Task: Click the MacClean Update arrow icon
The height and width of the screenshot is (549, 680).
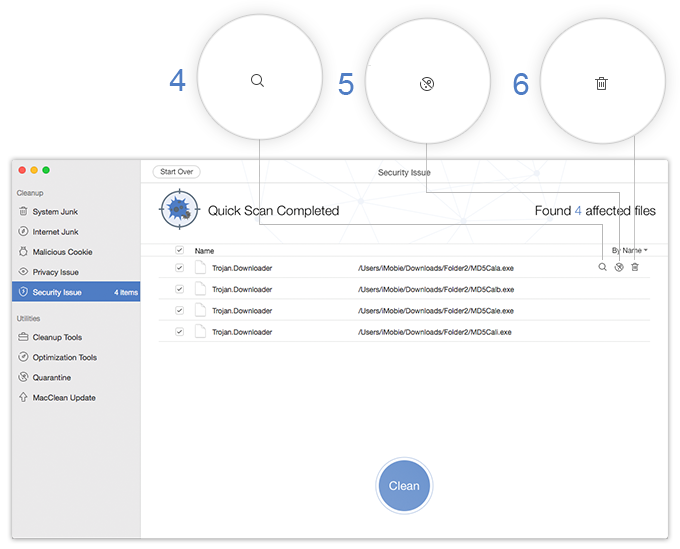Action: (x=23, y=398)
